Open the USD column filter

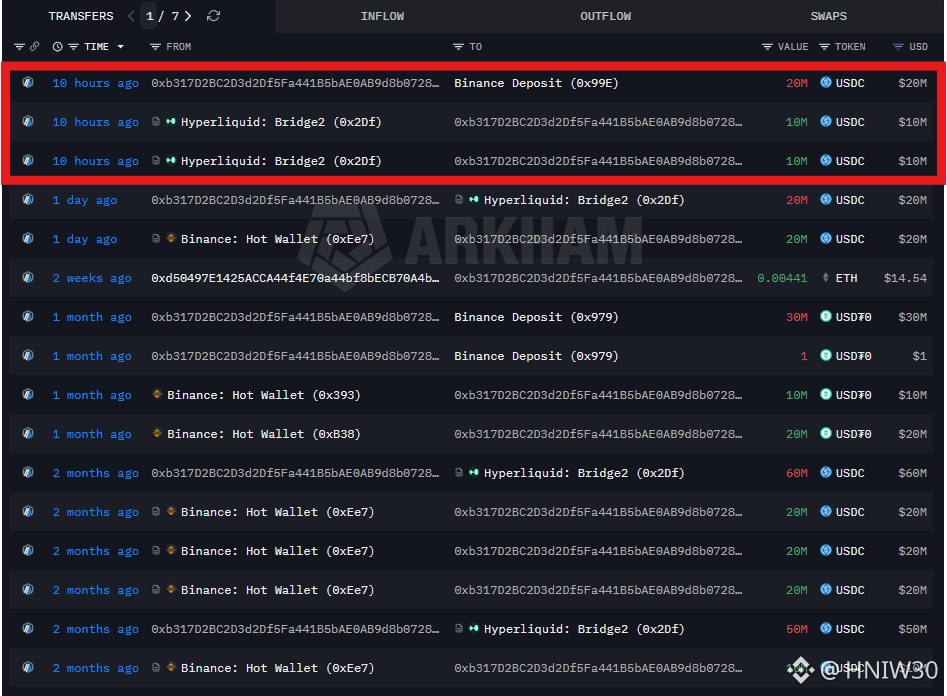coord(897,47)
